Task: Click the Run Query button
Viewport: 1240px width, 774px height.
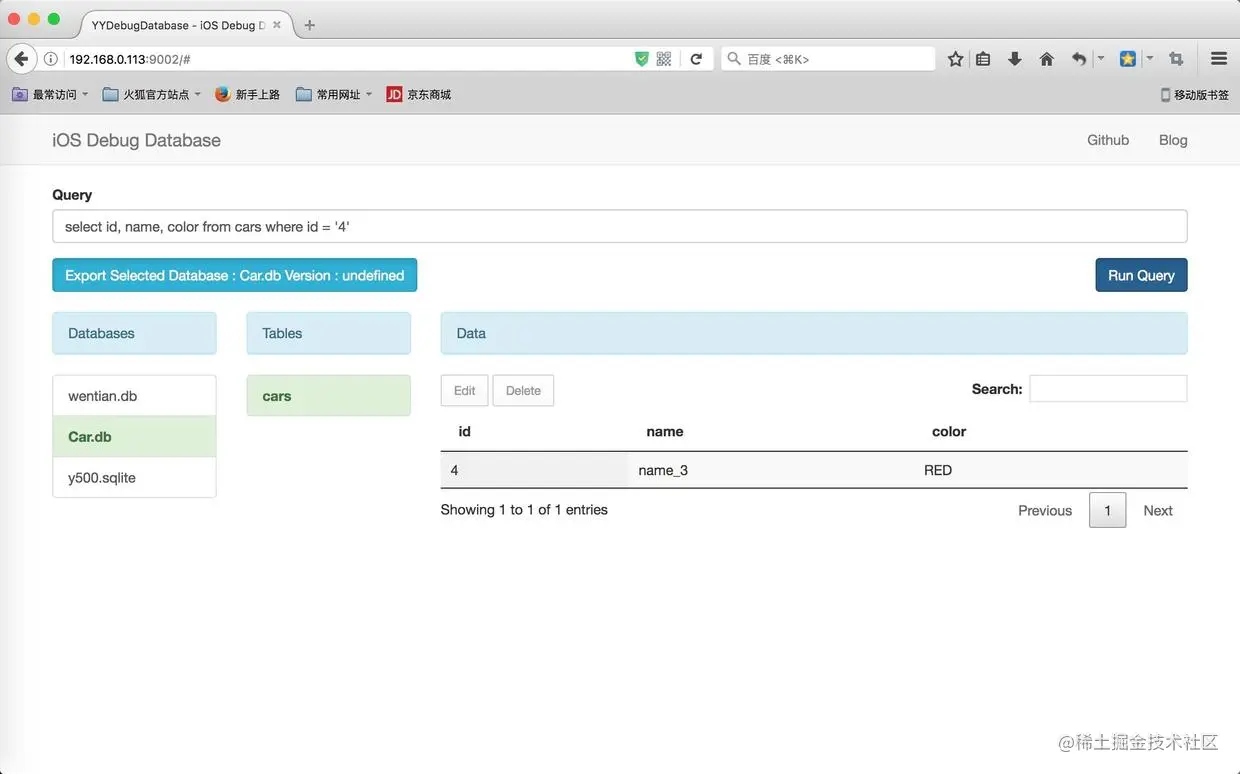Action: click(1141, 275)
